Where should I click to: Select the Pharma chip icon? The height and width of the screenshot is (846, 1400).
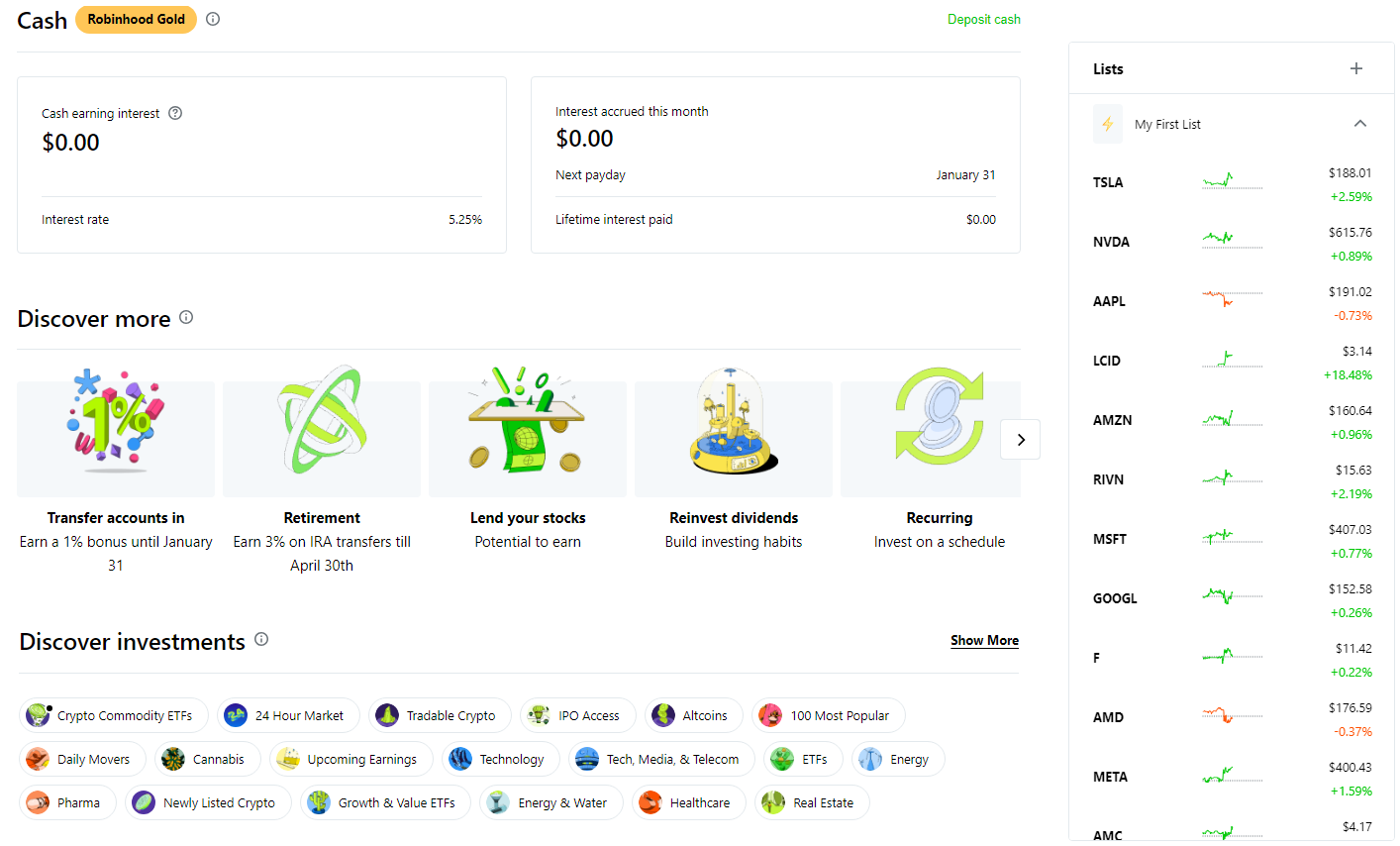[38, 802]
